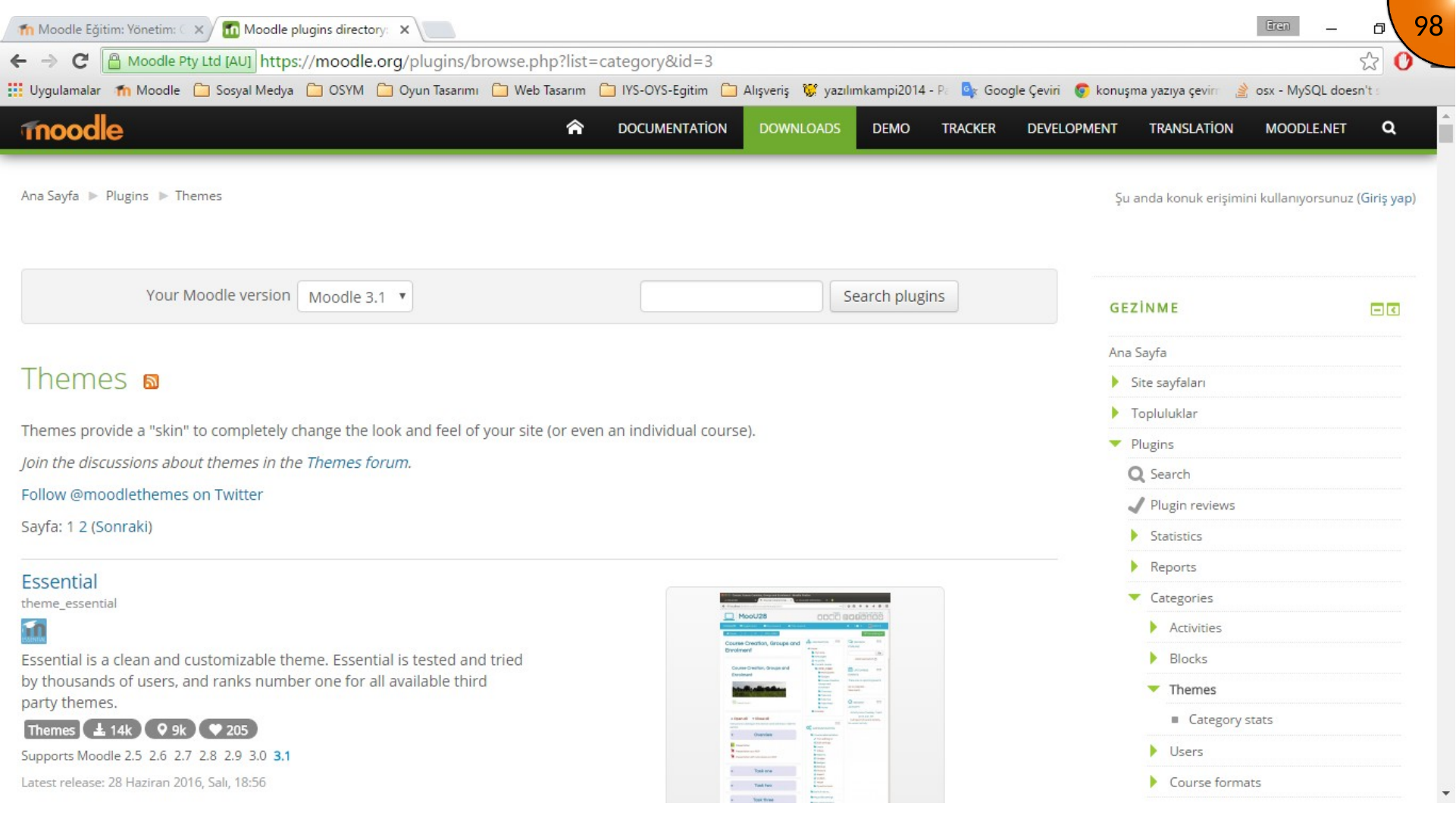
Task: Click the Themes RSS feed icon
Action: (x=151, y=381)
